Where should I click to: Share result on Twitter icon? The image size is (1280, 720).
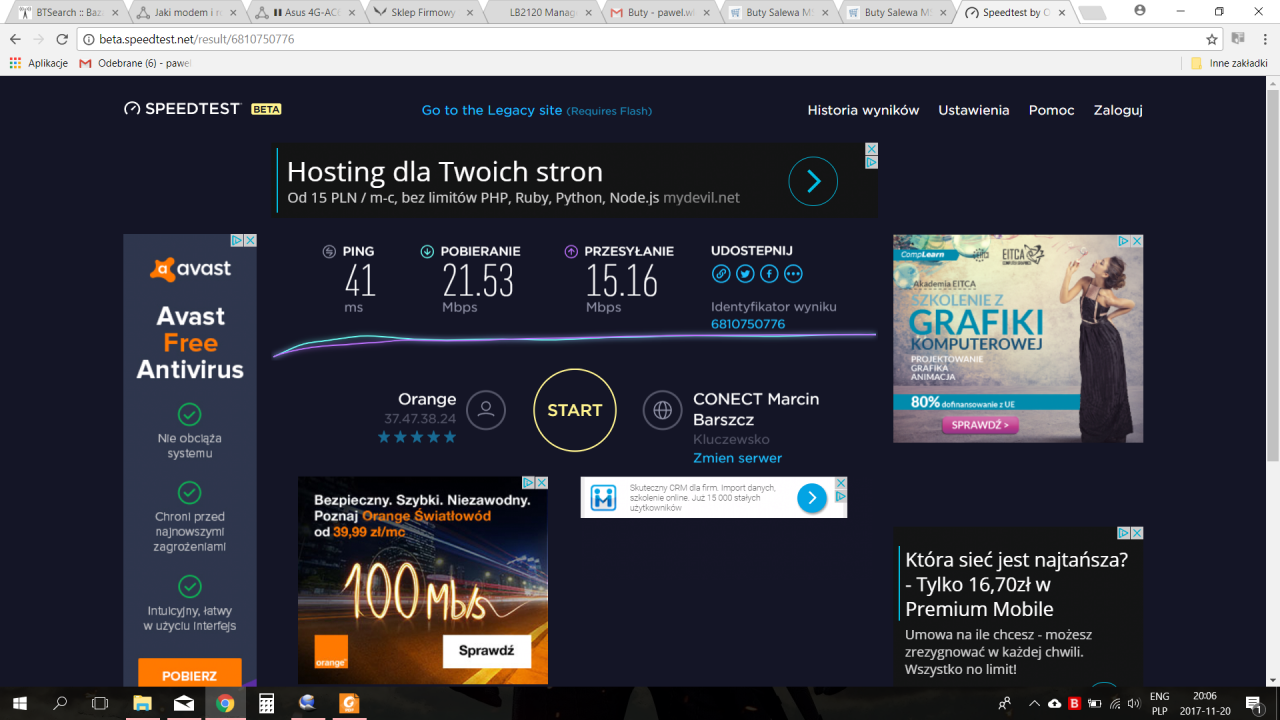pos(745,274)
